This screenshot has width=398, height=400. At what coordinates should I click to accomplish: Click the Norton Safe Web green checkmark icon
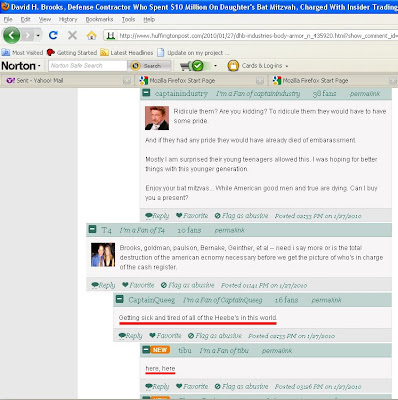click(x=197, y=66)
